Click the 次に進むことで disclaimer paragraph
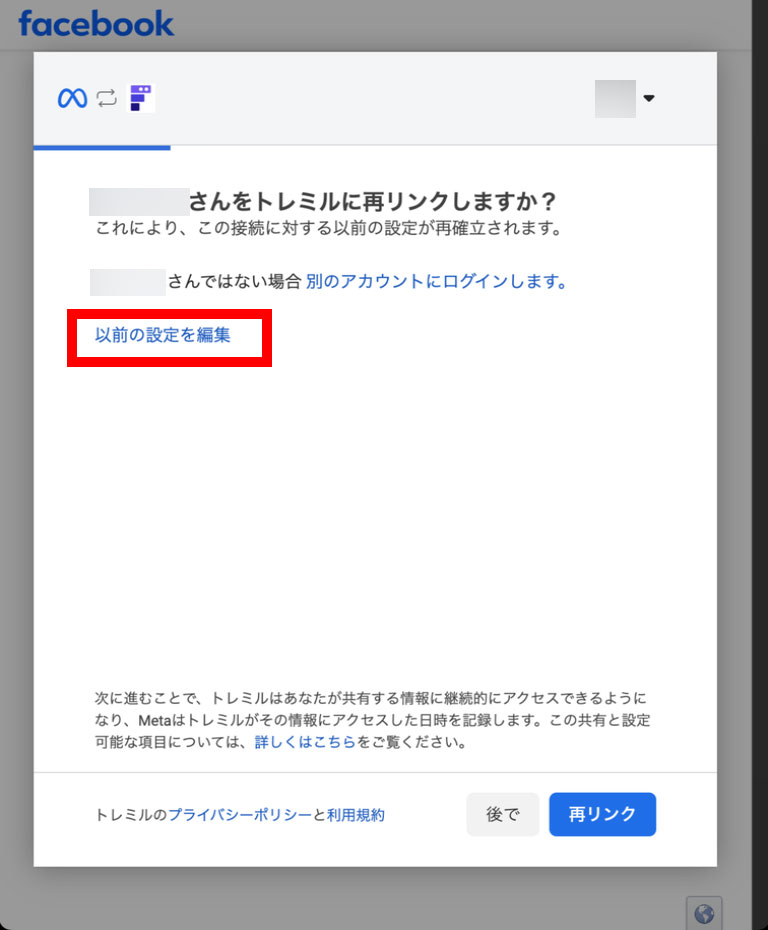768x930 pixels. coord(372,720)
